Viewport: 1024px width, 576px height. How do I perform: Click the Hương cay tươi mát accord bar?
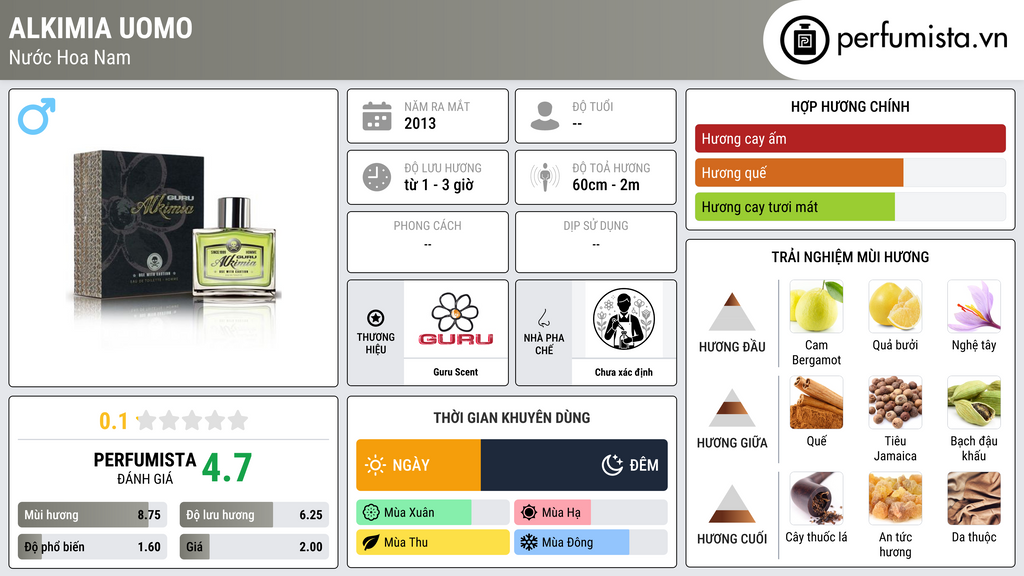click(850, 207)
